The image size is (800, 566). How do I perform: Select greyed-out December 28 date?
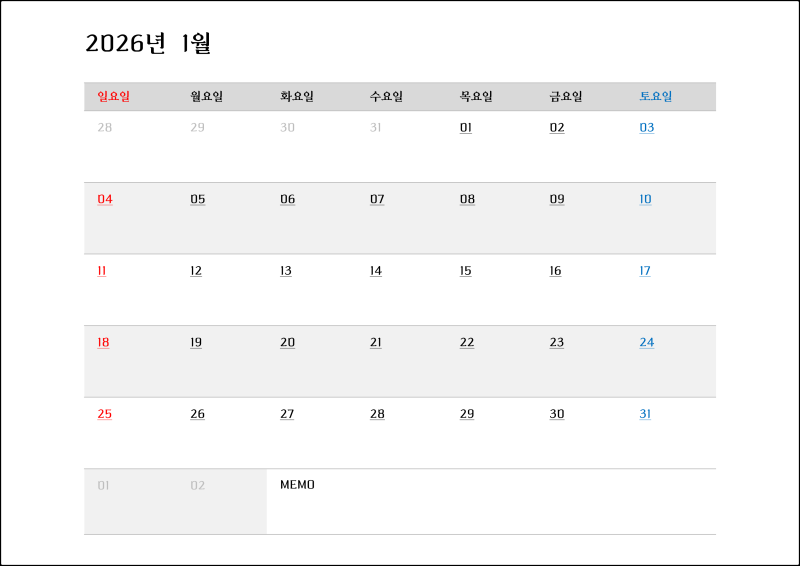click(x=105, y=128)
